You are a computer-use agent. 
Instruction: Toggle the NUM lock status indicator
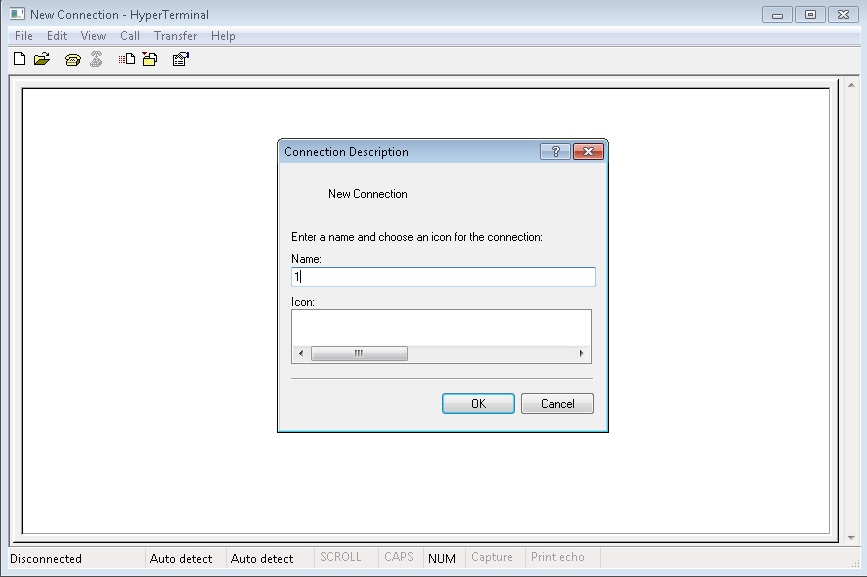click(441, 557)
